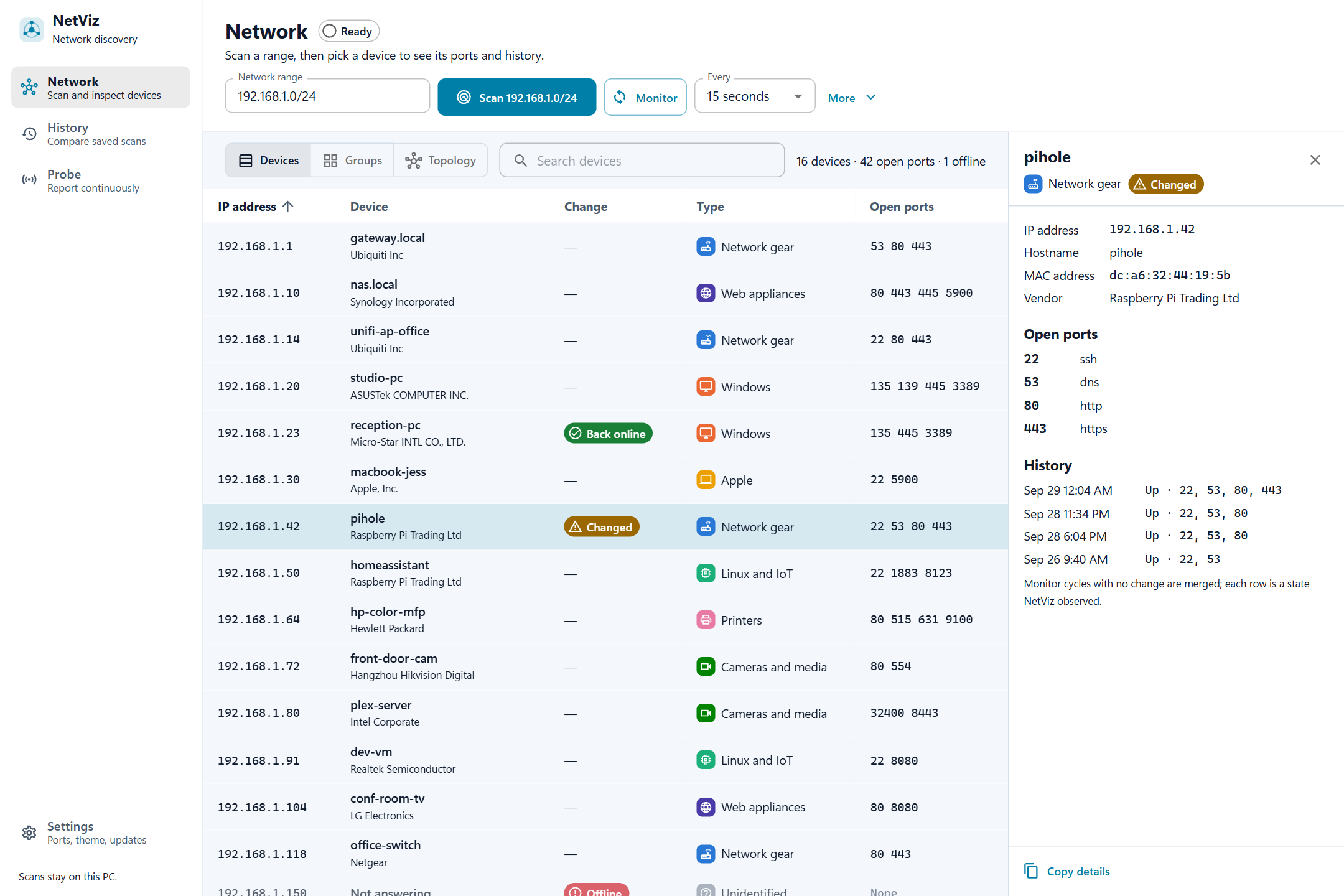This screenshot has height=896, width=1344.
Task: Switch to the Devices view tab
Action: click(268, 161)
